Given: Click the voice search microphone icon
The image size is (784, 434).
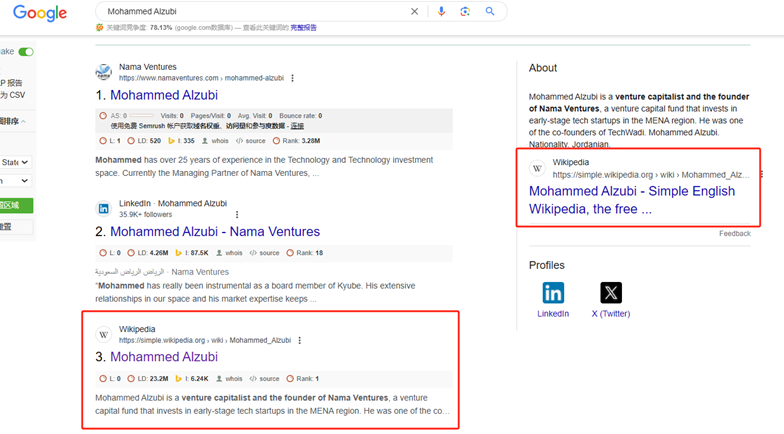Looking at the screenshot, I should coord(441,12).
